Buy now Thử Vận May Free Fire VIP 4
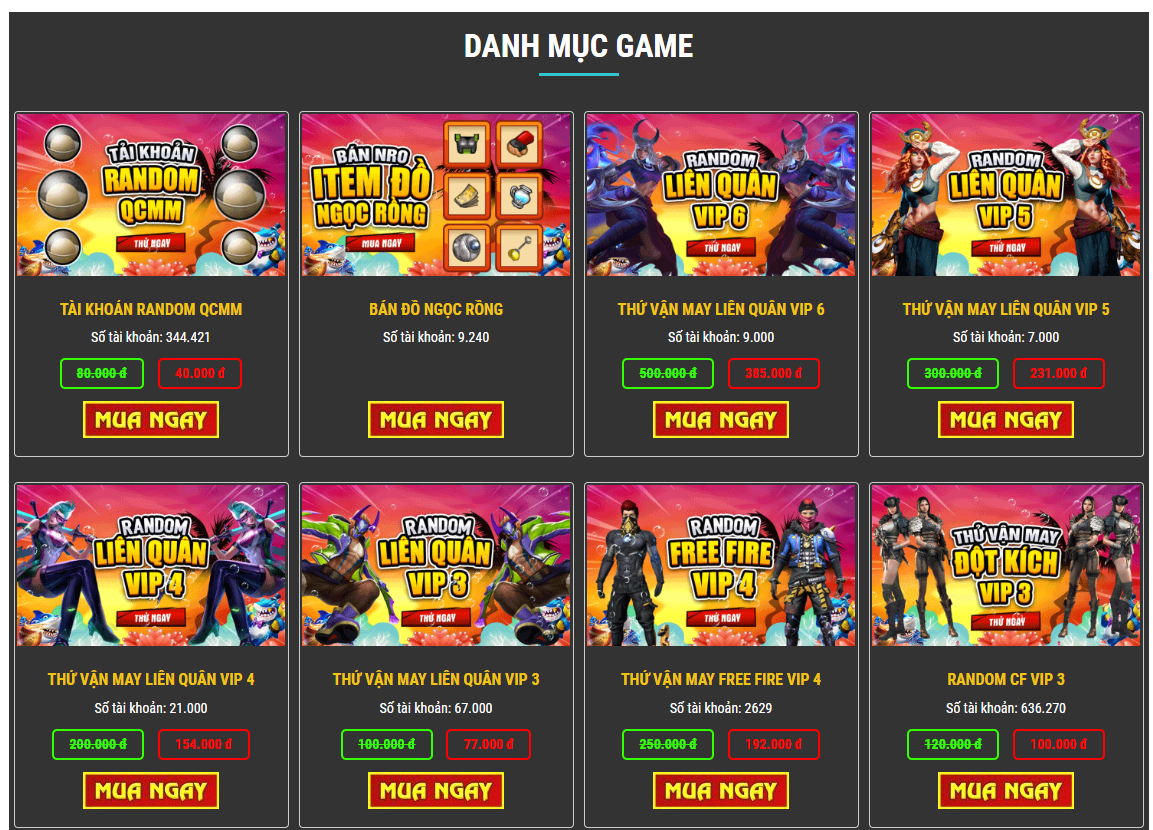The height and width of the screenshot is (830, 1153). [721, 791]
